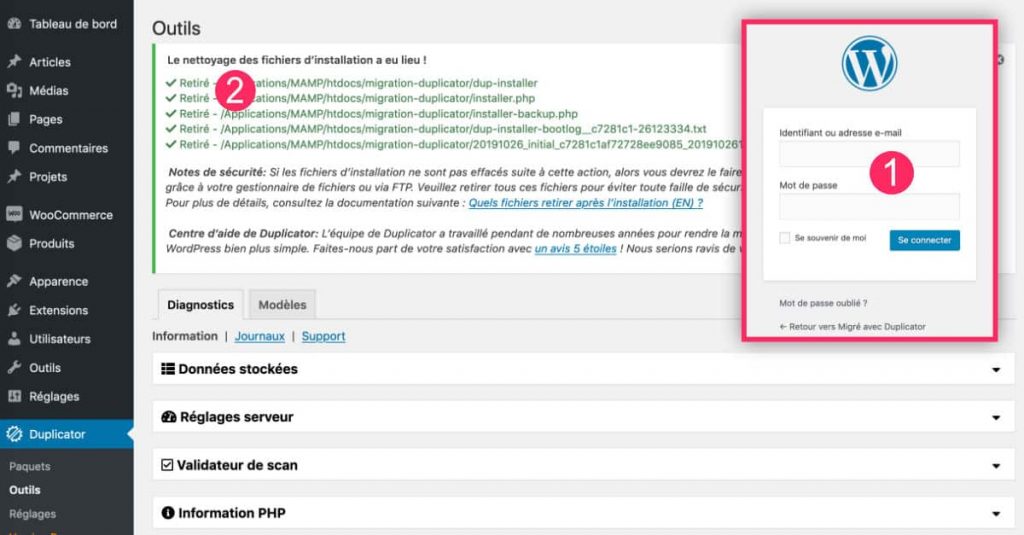Viewport: 1024px width, 535px height.
Task: Click the Identifiant ou adresse e-mail field
Action: (869, 154)
